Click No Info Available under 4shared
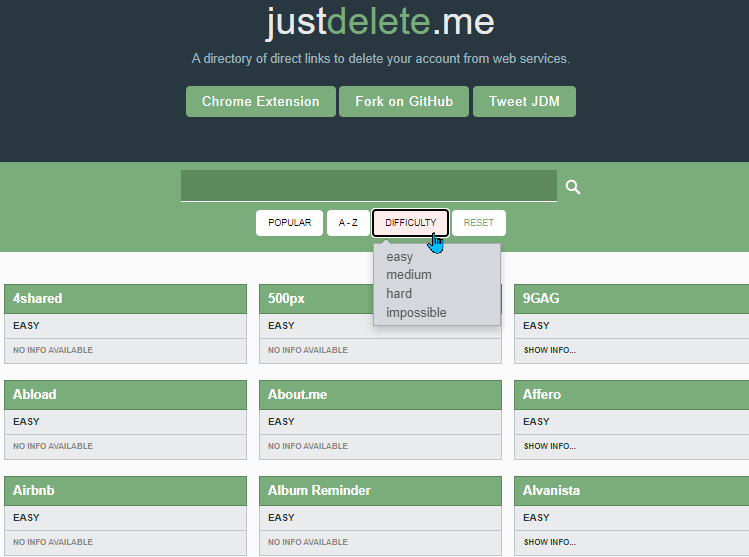This screenshot has width=749, height=557. 53,350
